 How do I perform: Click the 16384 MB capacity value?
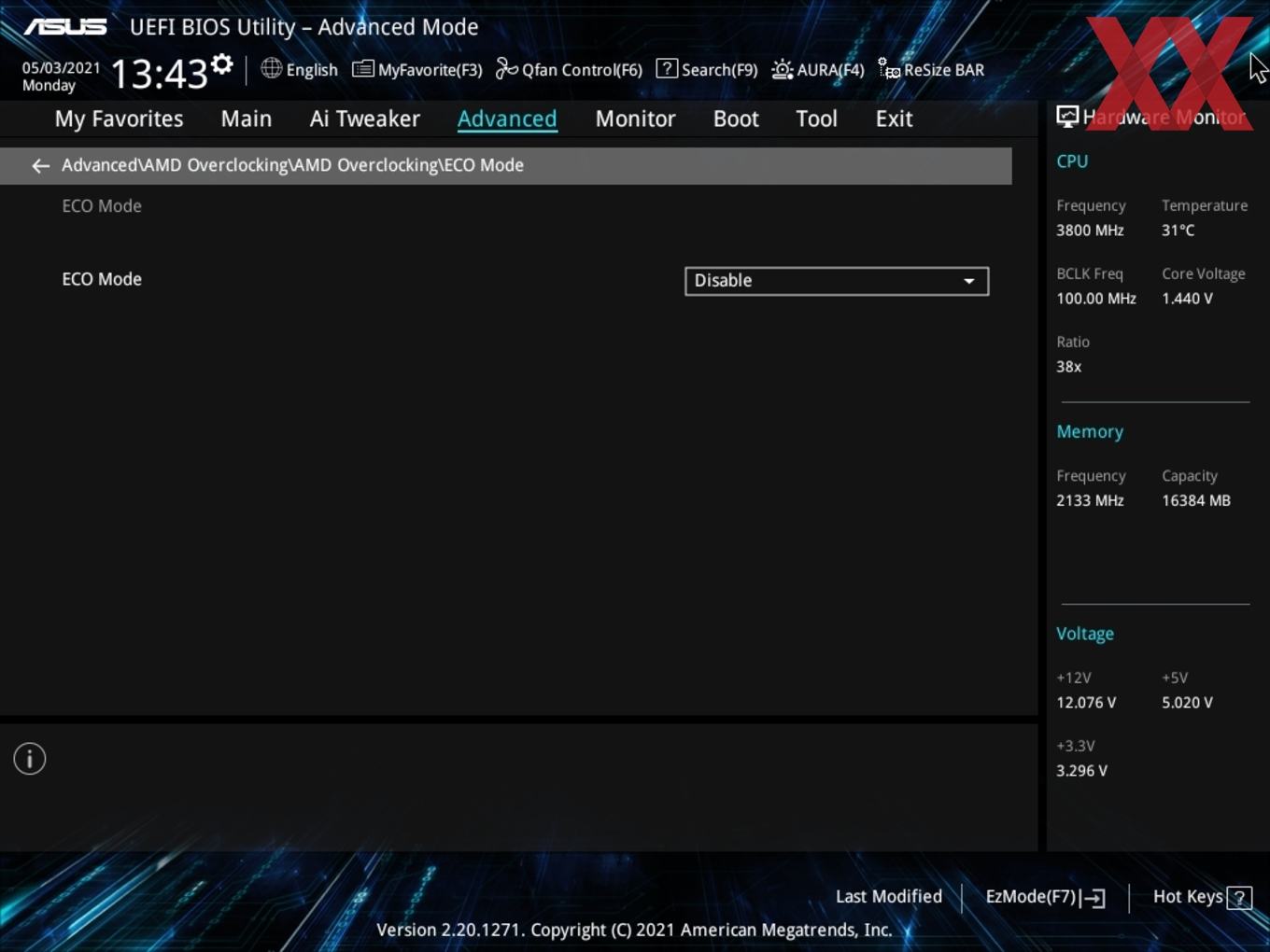pyautogui.click(x=1196, y=500)
